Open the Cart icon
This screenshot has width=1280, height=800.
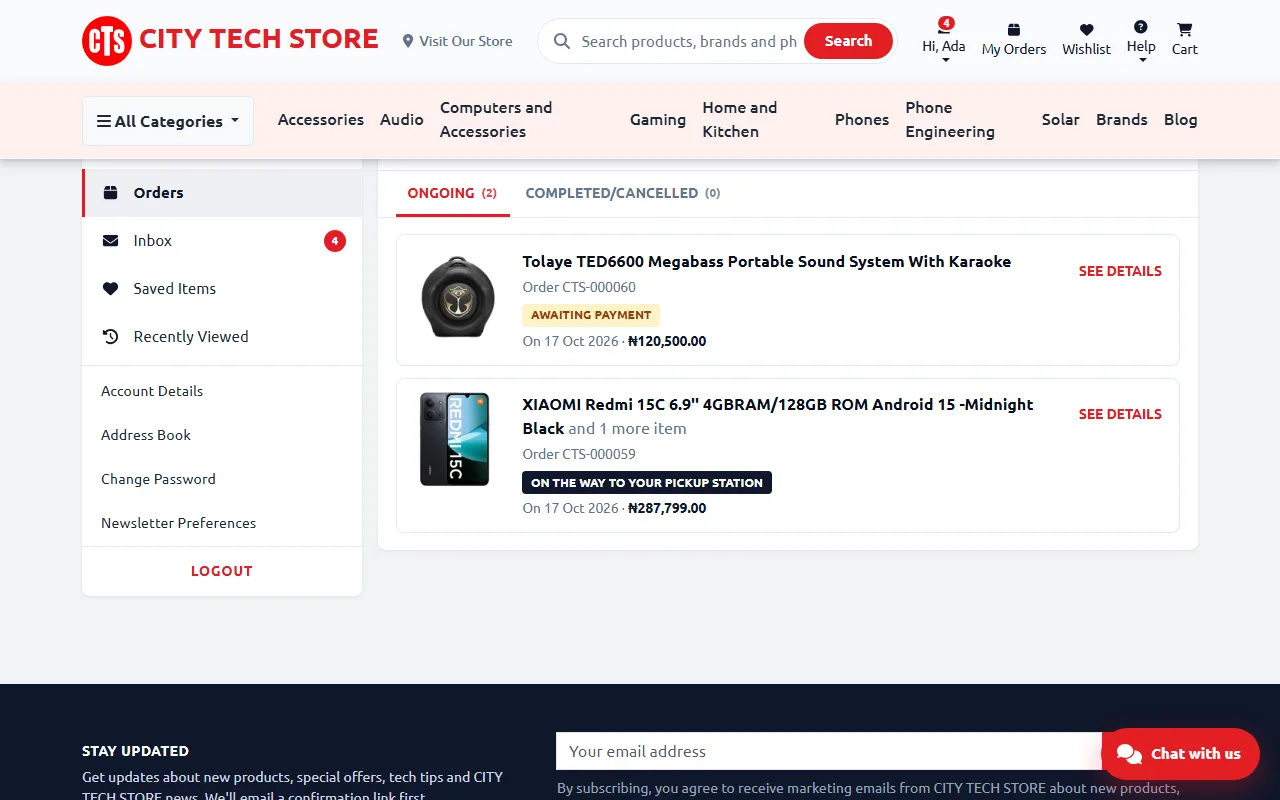pyautogui.click(x=1185, y=30)
